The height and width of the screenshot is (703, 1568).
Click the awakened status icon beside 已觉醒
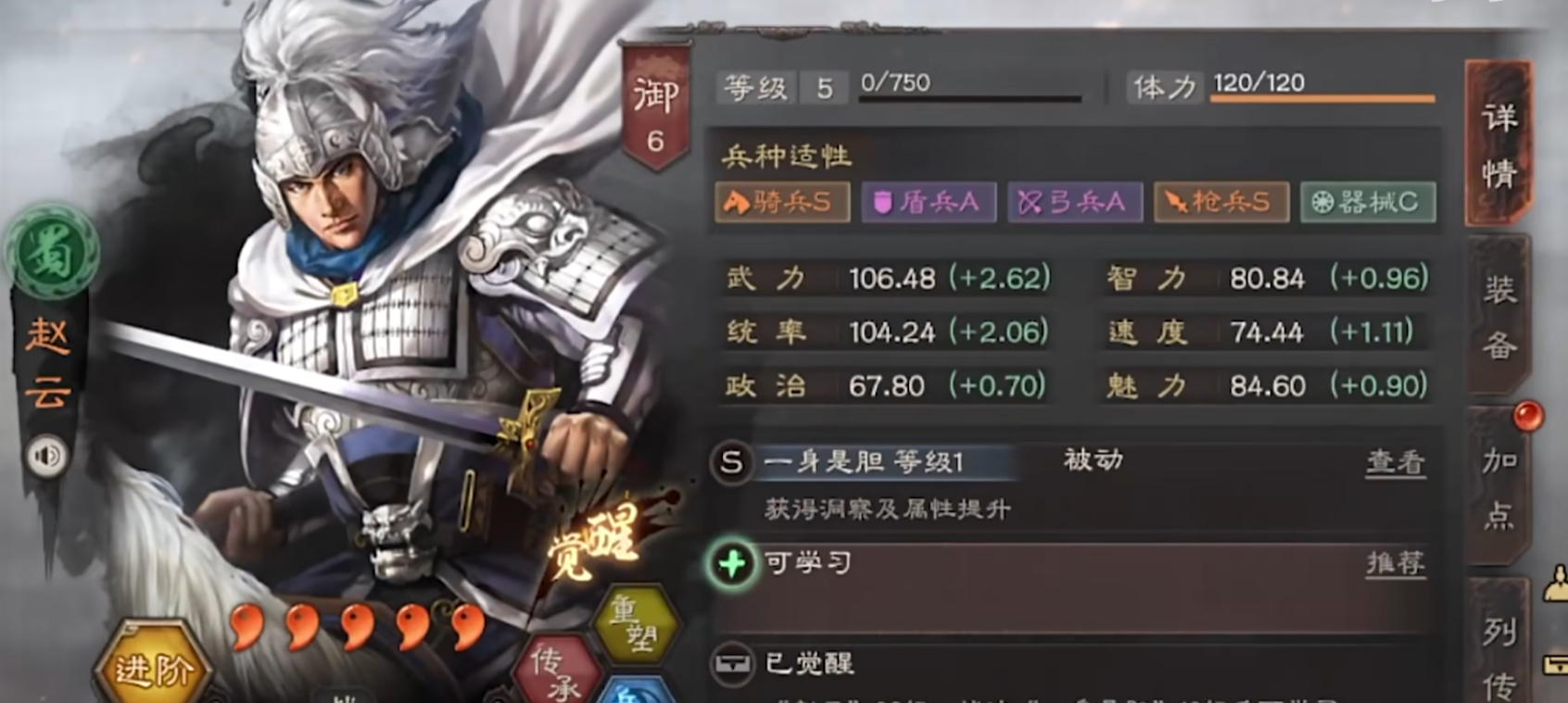point(733,663)
